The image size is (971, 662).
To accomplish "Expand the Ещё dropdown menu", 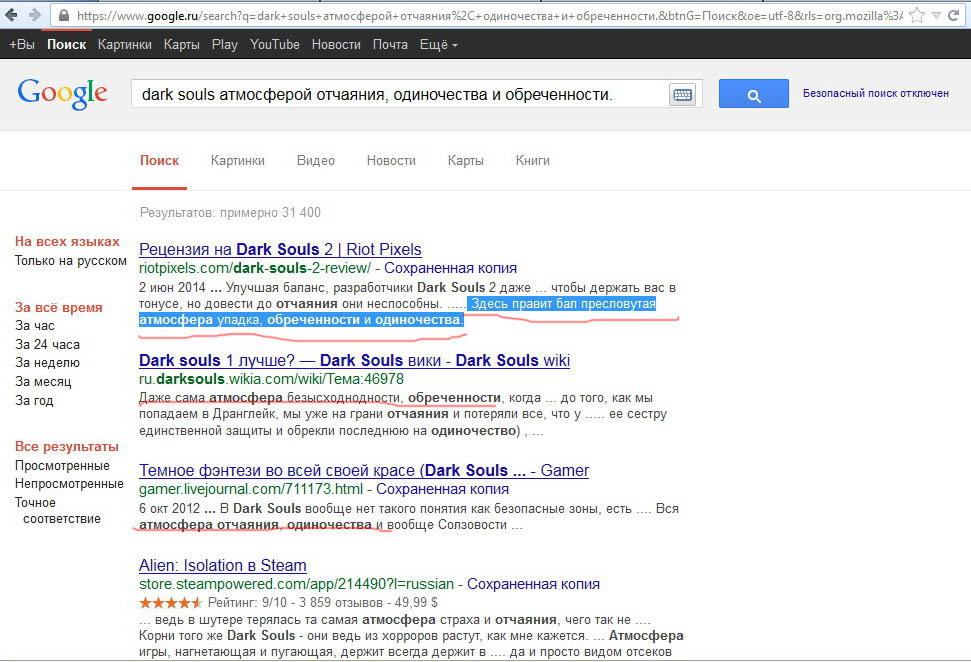I will click(x=438, y=45).
